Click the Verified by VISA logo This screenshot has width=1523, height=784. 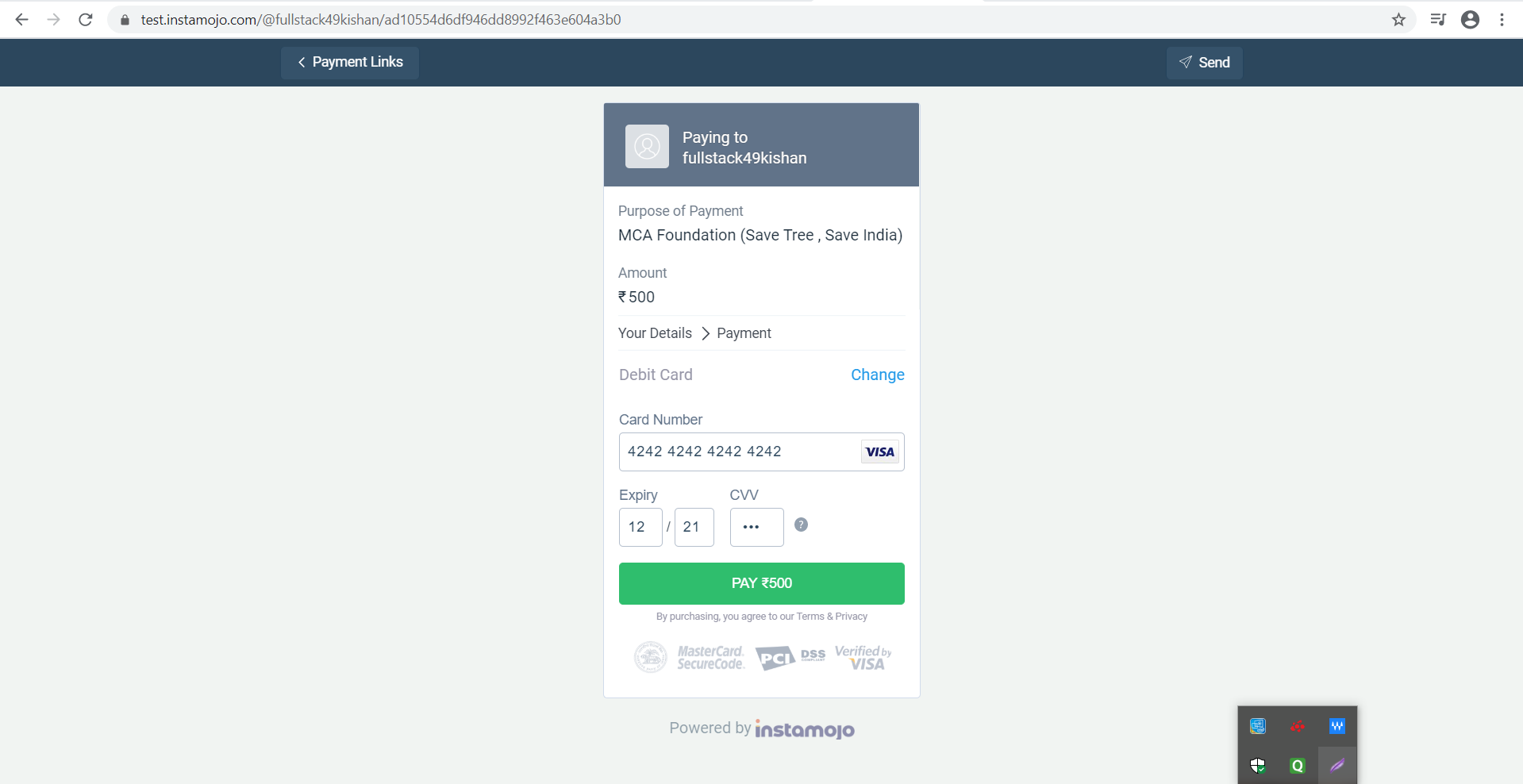[x=863, y=657]
